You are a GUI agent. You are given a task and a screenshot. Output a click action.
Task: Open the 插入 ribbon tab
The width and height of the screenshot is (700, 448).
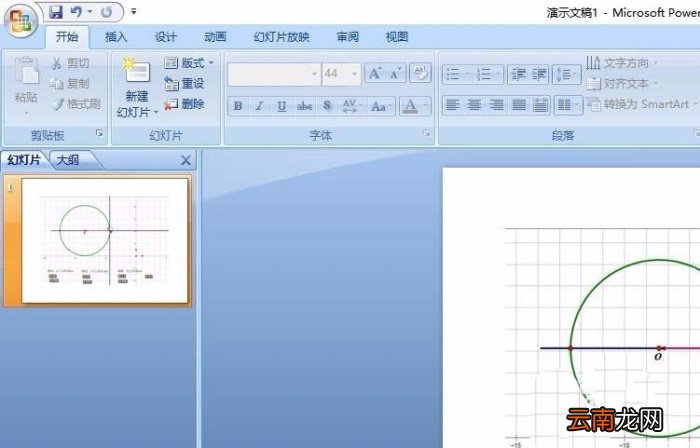point(116,37)
